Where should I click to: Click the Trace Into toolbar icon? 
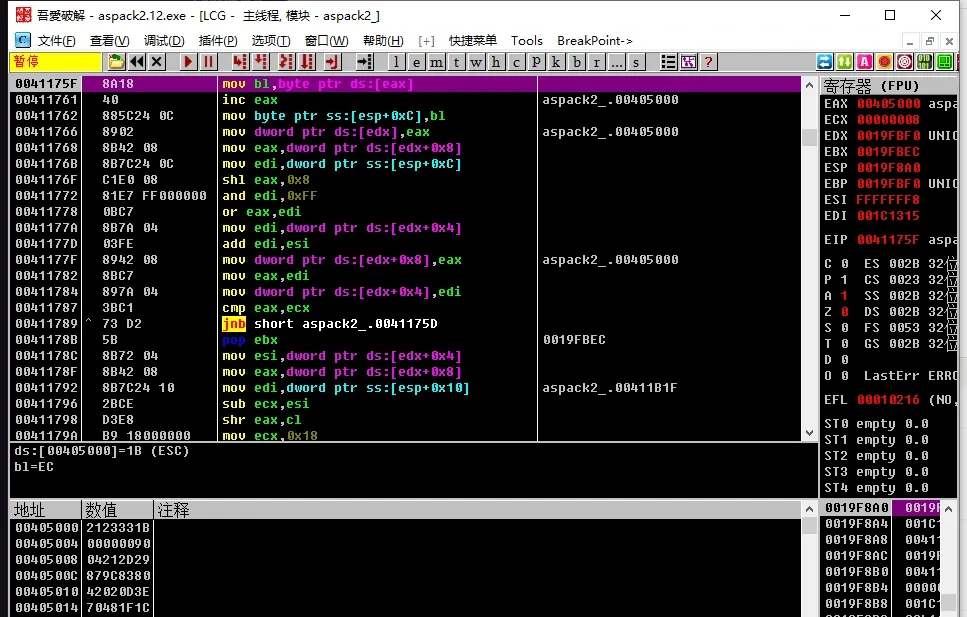coord(286,62)
